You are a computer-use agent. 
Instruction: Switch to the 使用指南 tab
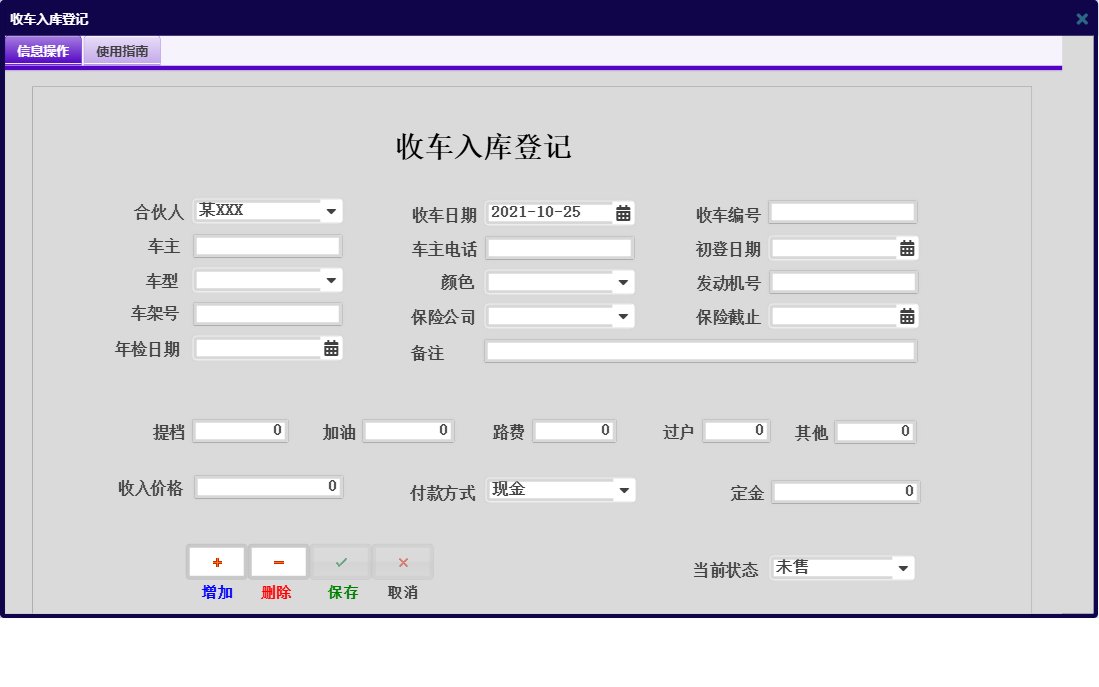121,50
